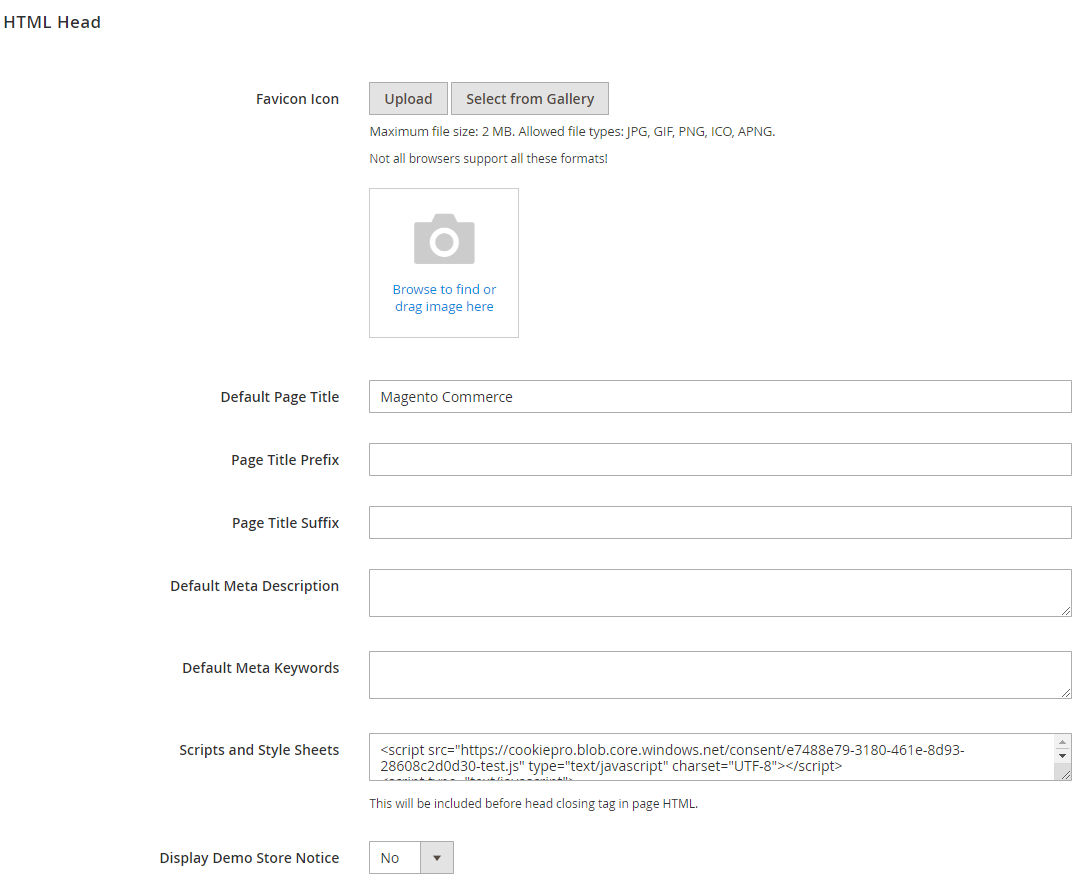Image resolution: width=1082 pixels, height=895 pixels.
Task: Focus the Default Meta Keywords textarea
Action: click(x=719, y=675)
